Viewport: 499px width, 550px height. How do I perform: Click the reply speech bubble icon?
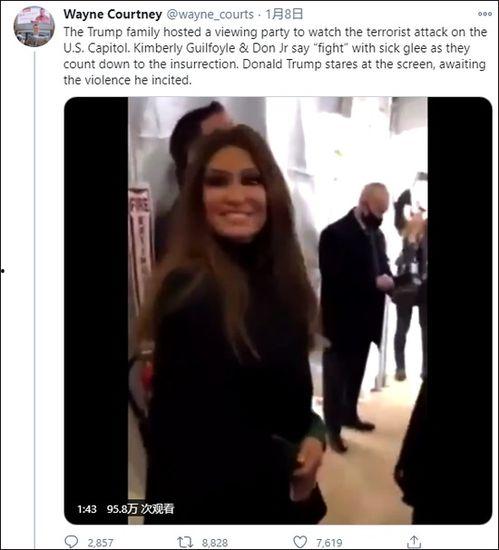click(x=72, y=542)
